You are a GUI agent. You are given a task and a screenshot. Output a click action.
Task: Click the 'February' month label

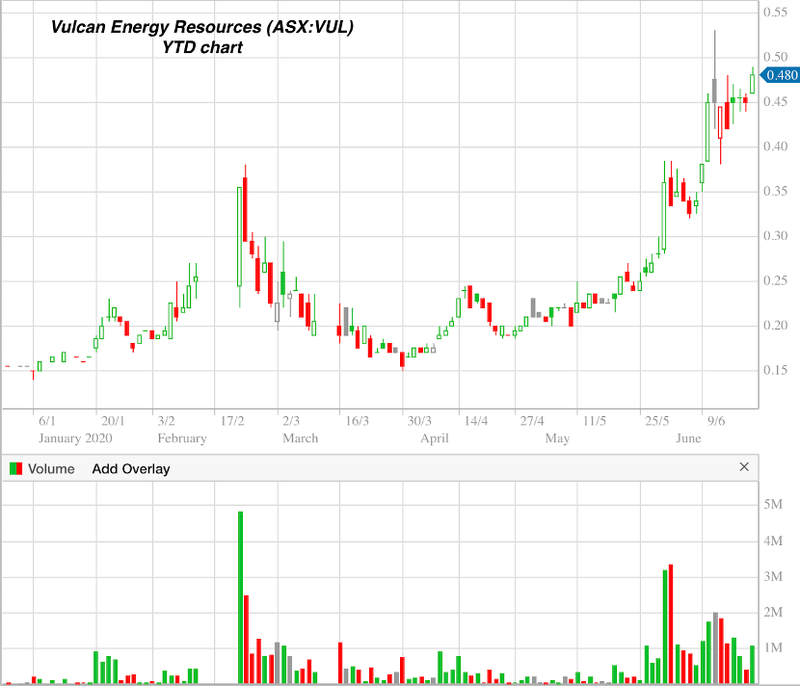point(182,439)
